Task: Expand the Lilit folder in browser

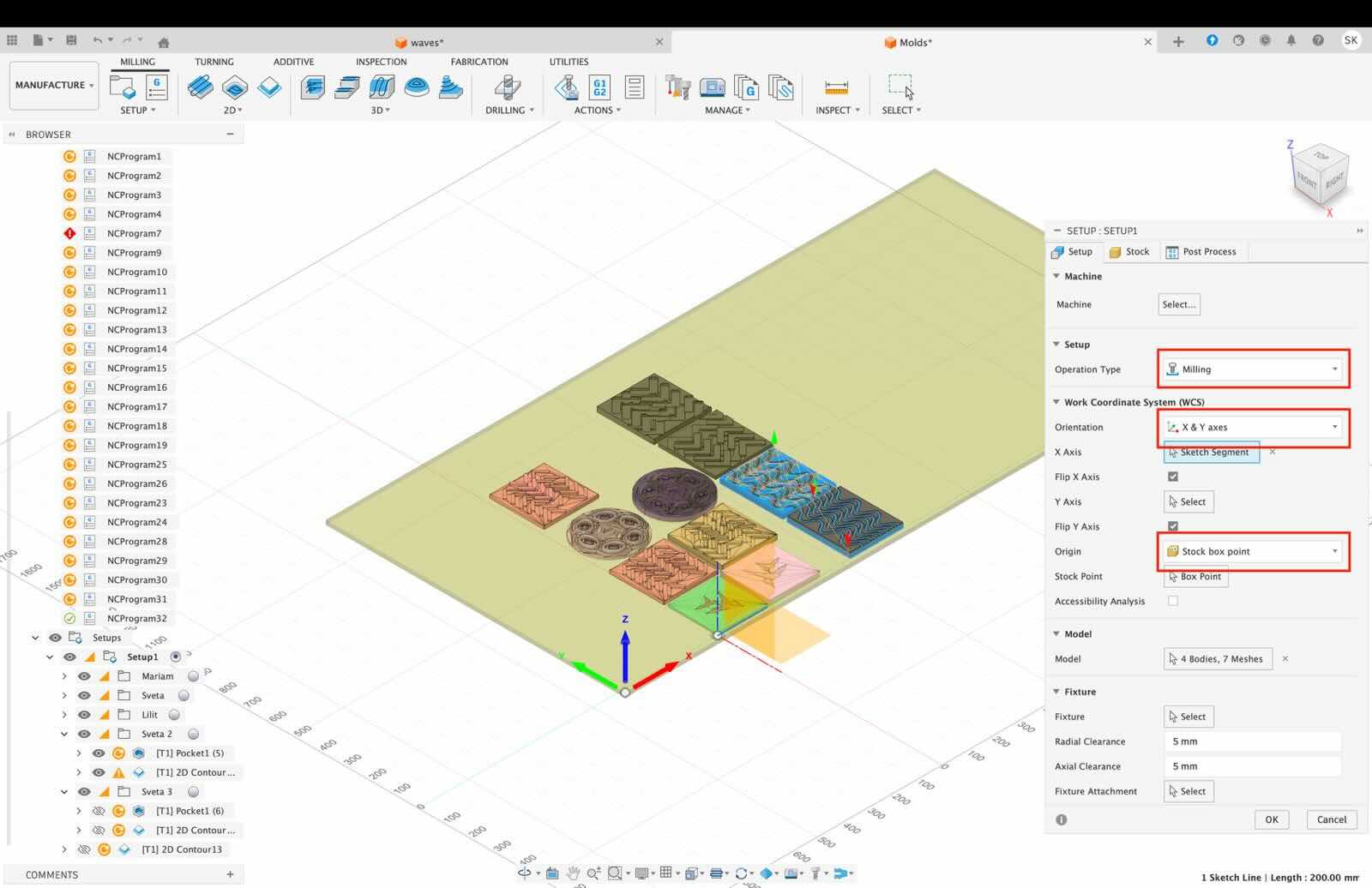Action: point(64,715)
